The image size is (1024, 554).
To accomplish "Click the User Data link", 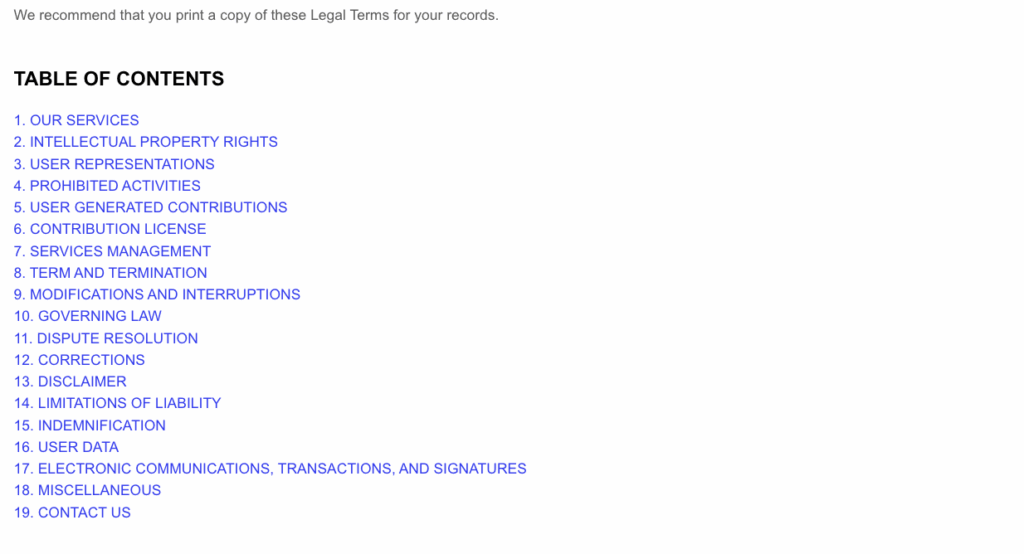I will pos(67,447).
